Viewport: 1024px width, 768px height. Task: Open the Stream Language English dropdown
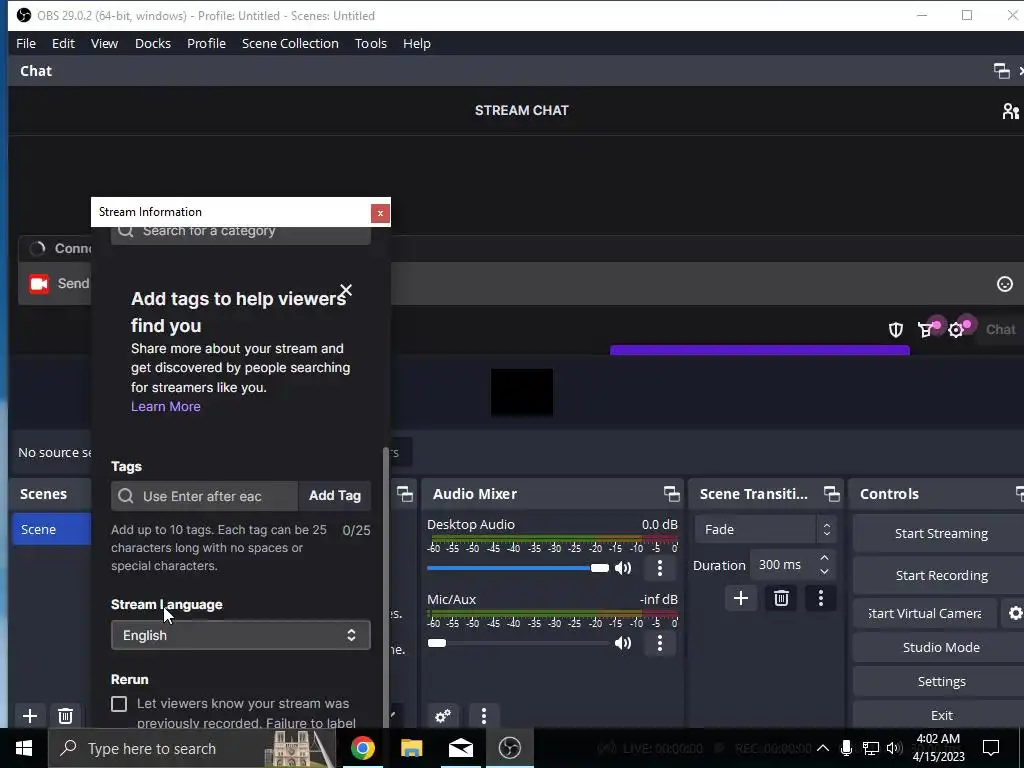[241, 635]
